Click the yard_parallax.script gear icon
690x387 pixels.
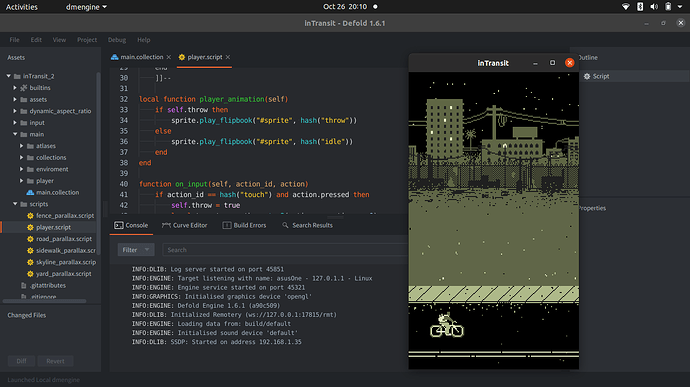[x=30, y=273]
